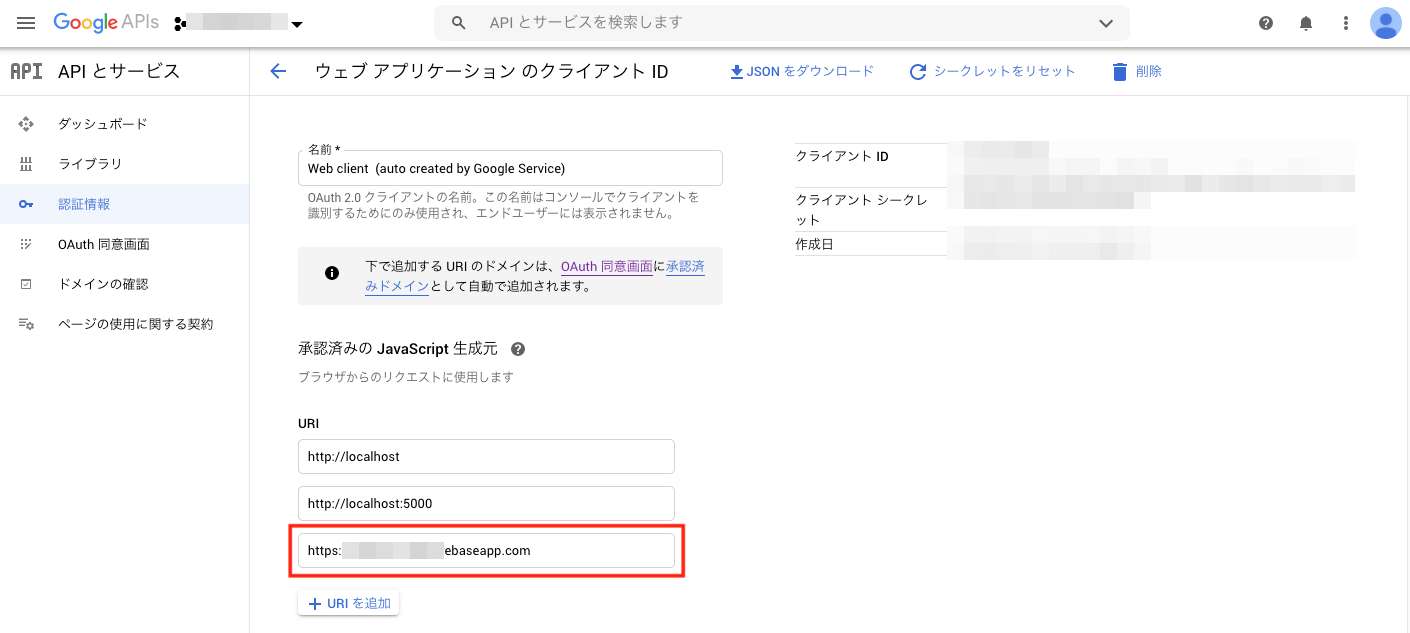The width and height of the screenshot is (1410, 633).
Task: Select the ダッシュボード sidebar icon
Action: point(25,123)
